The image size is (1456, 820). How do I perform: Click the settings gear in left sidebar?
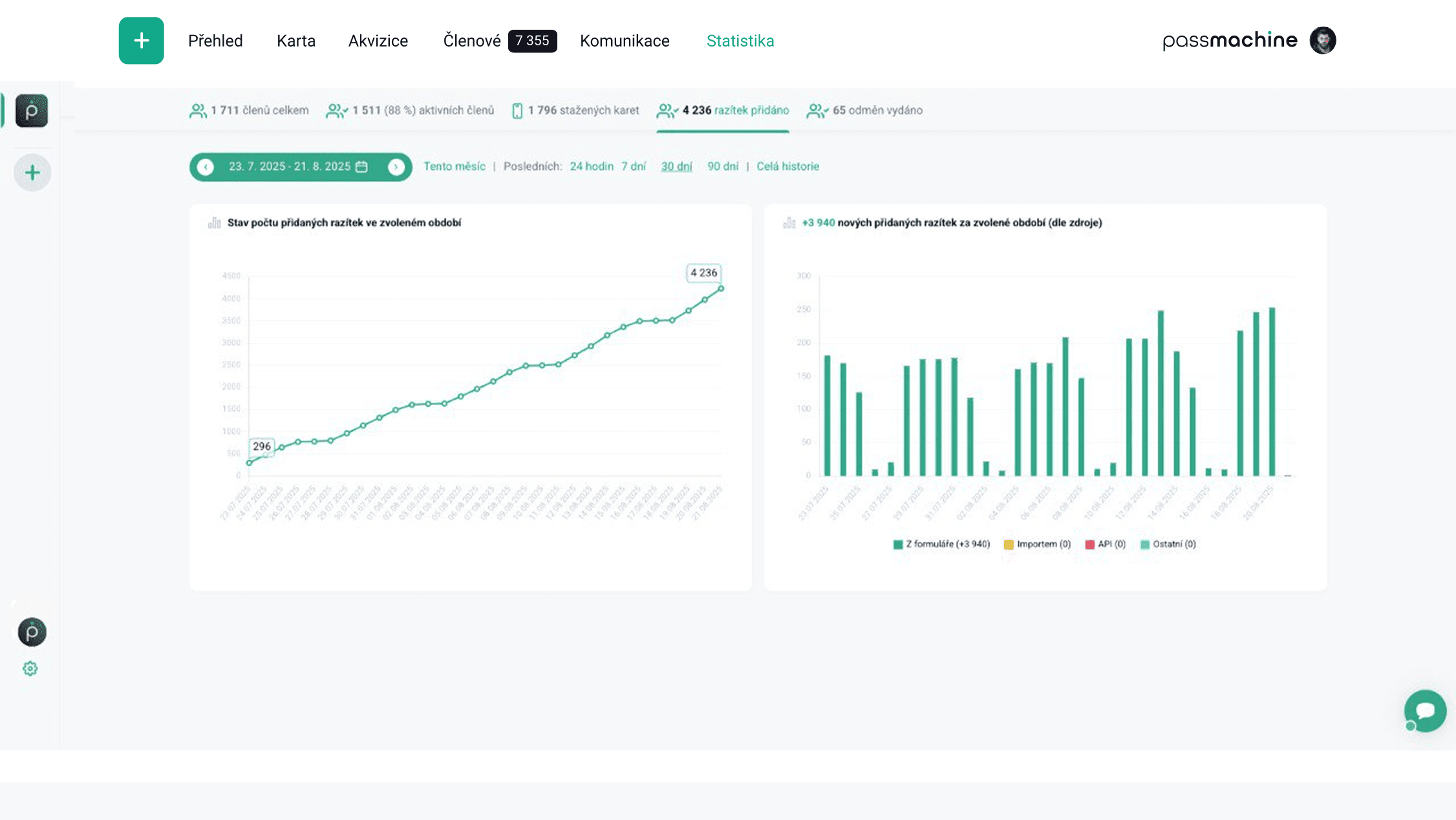tap(30, 668)
